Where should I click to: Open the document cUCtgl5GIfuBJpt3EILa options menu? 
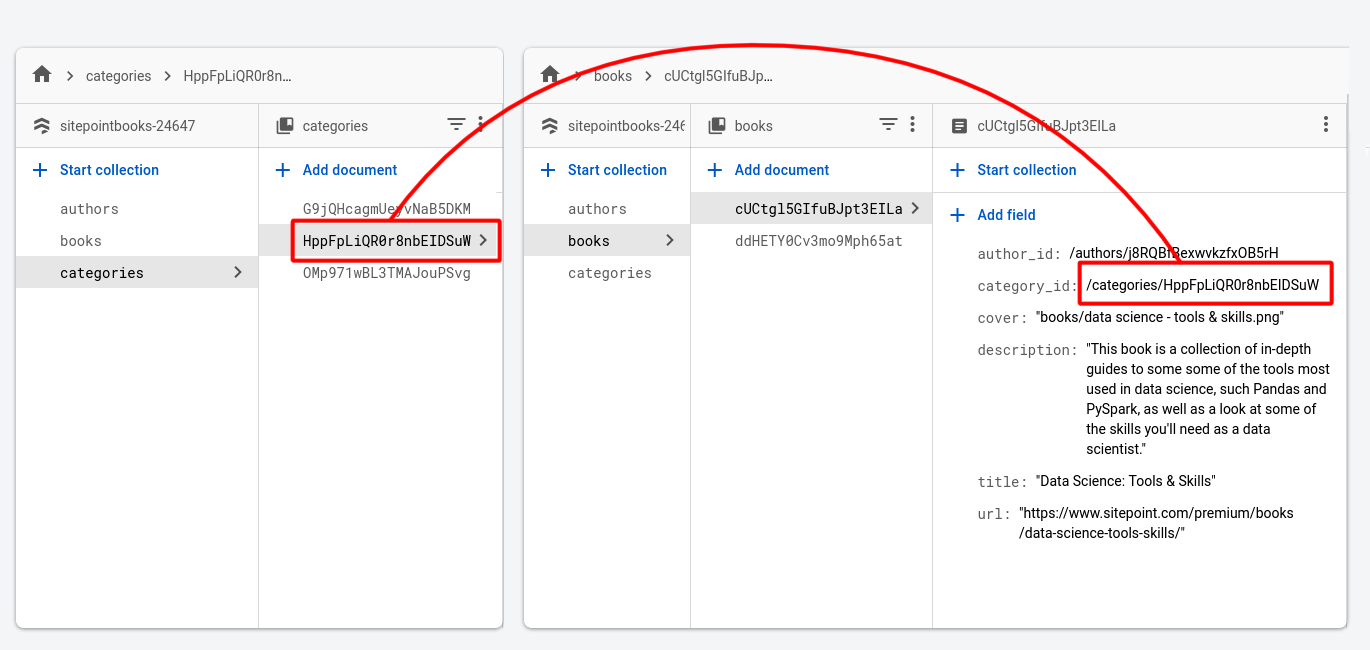pyautogui.click(x=1325, y=125)
